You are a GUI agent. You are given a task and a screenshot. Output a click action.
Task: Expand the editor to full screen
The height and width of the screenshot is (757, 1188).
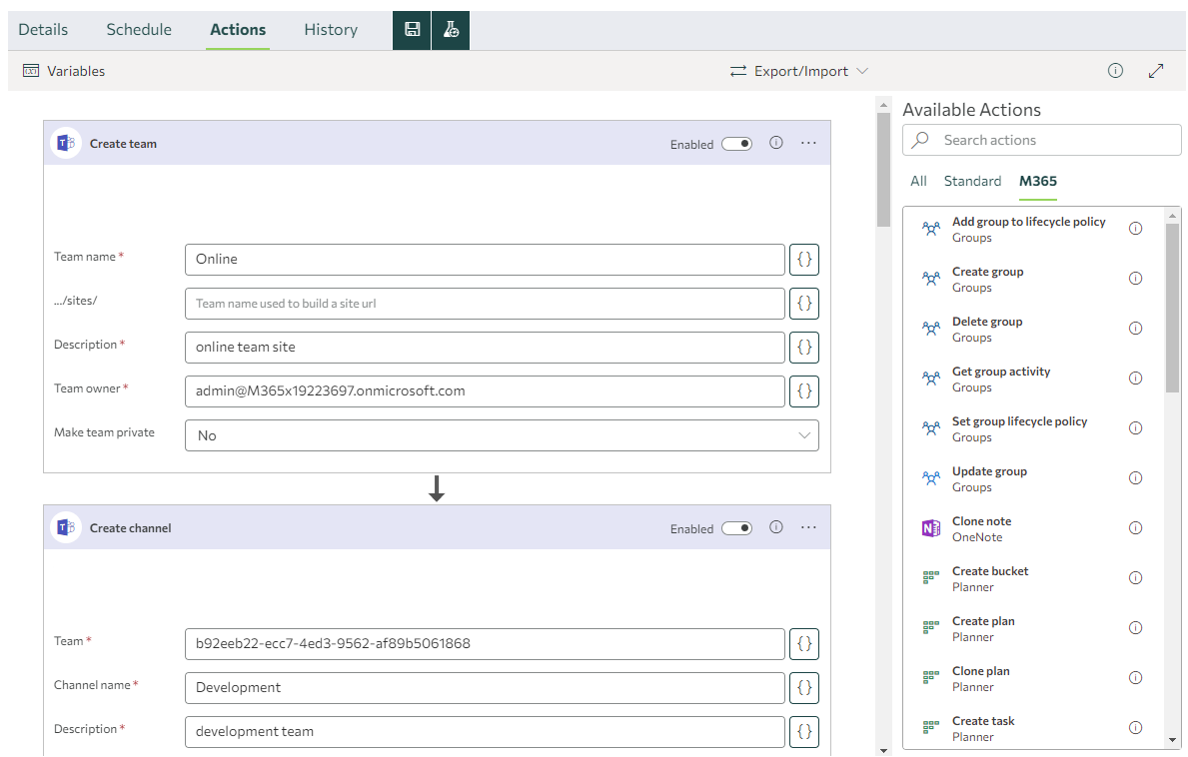1155,70
